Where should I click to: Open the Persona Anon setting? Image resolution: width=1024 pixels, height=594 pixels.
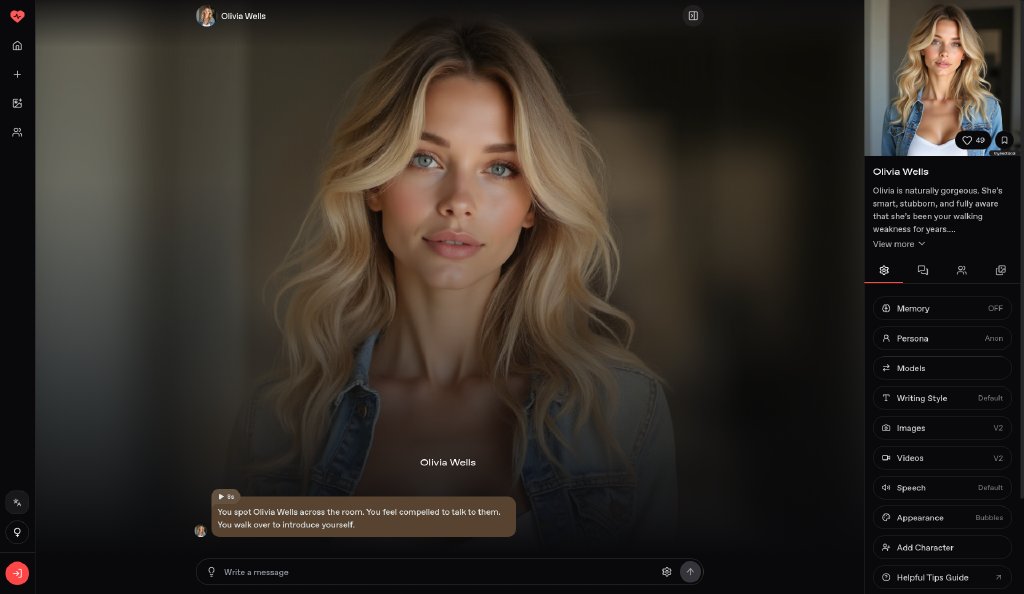[942, 338]
